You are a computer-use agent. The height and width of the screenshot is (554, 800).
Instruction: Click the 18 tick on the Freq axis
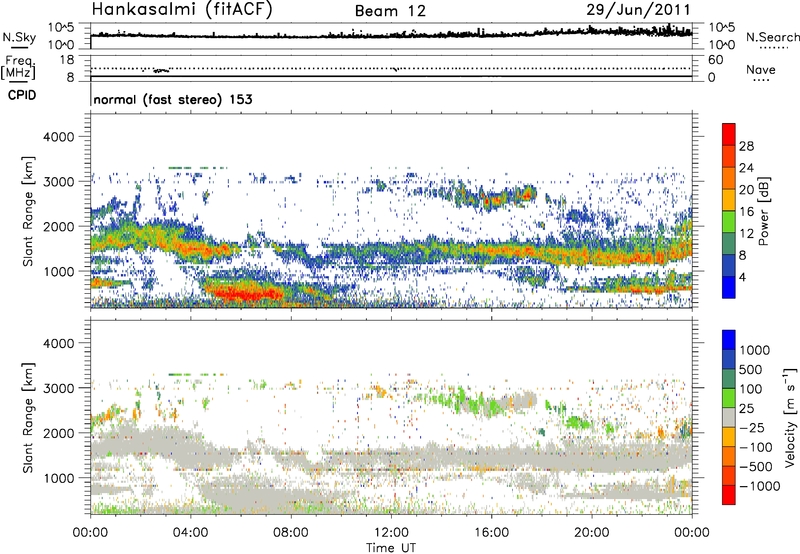point(67,60)
